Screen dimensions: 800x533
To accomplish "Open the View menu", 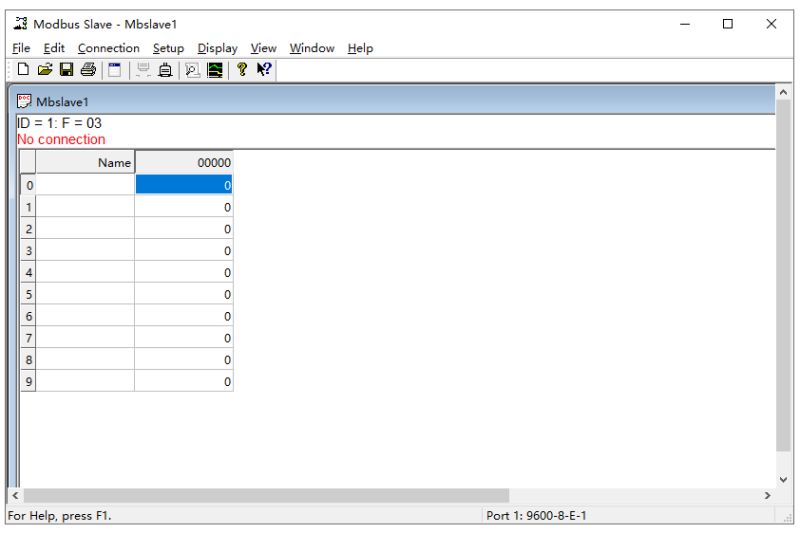I will click(x=263, y=48).
